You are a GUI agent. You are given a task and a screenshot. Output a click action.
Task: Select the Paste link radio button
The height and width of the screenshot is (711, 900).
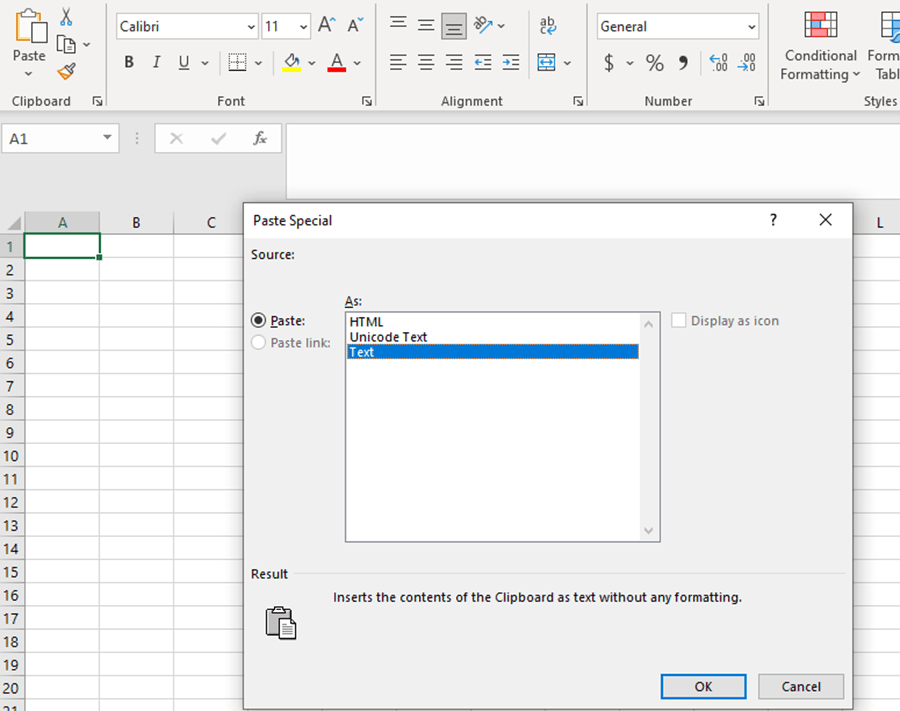[x=258, y=343]
